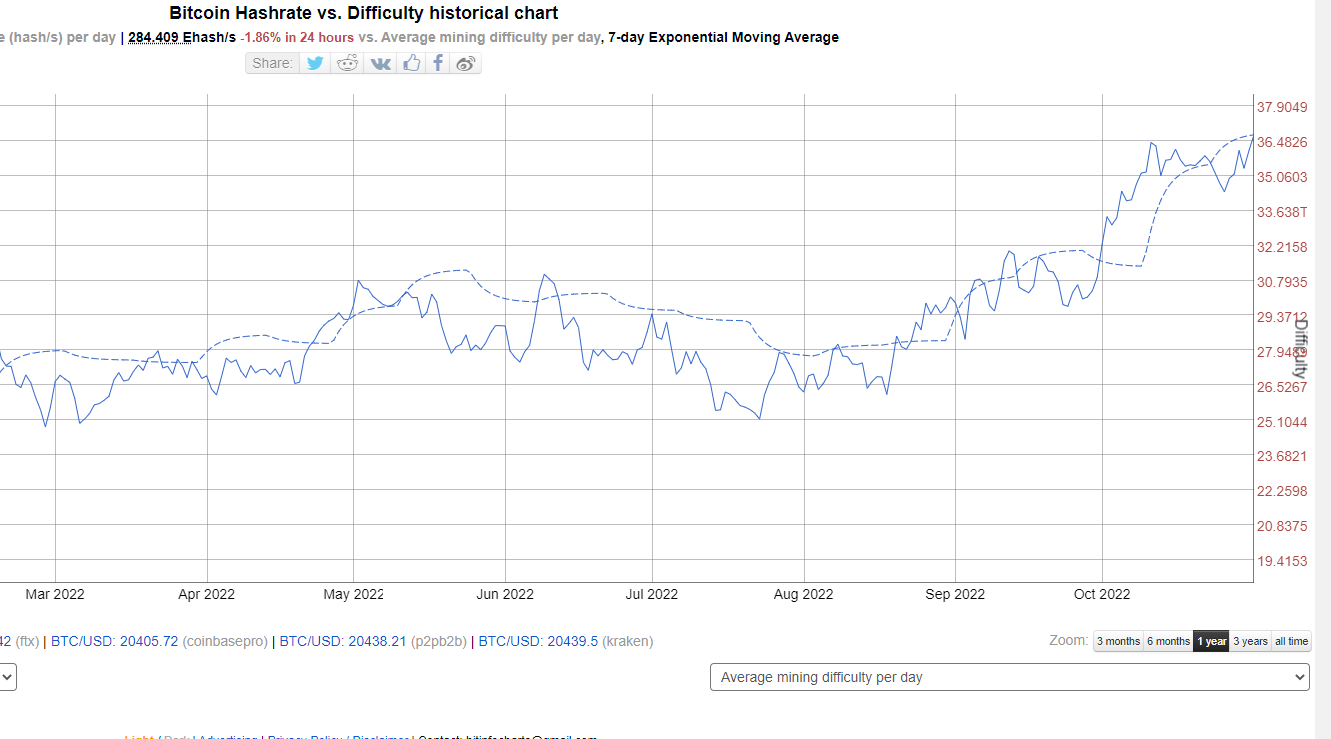
Task: Expand the partially visible left dropdown
Action: [8, 677]
